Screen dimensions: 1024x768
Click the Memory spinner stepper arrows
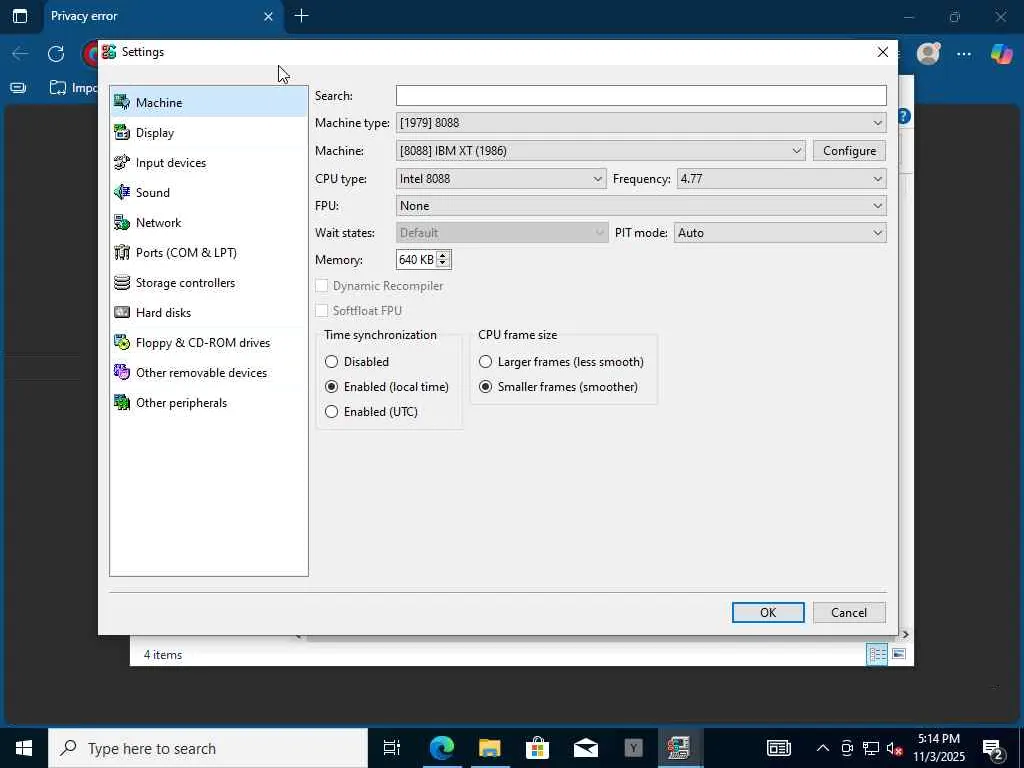point(443,260)
